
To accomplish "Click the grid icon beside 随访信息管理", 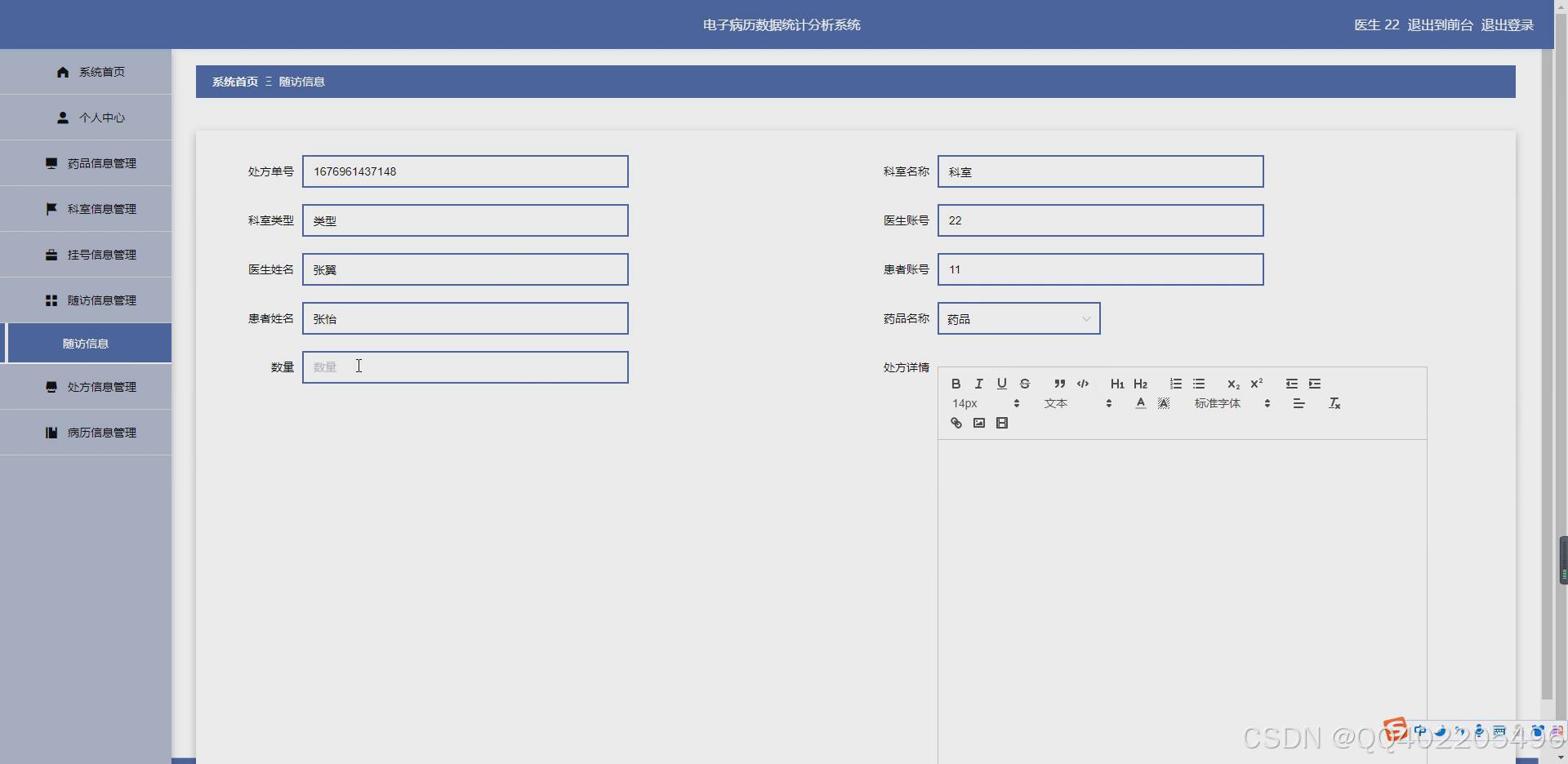I will pyautogui.click(x=51, y=300).
